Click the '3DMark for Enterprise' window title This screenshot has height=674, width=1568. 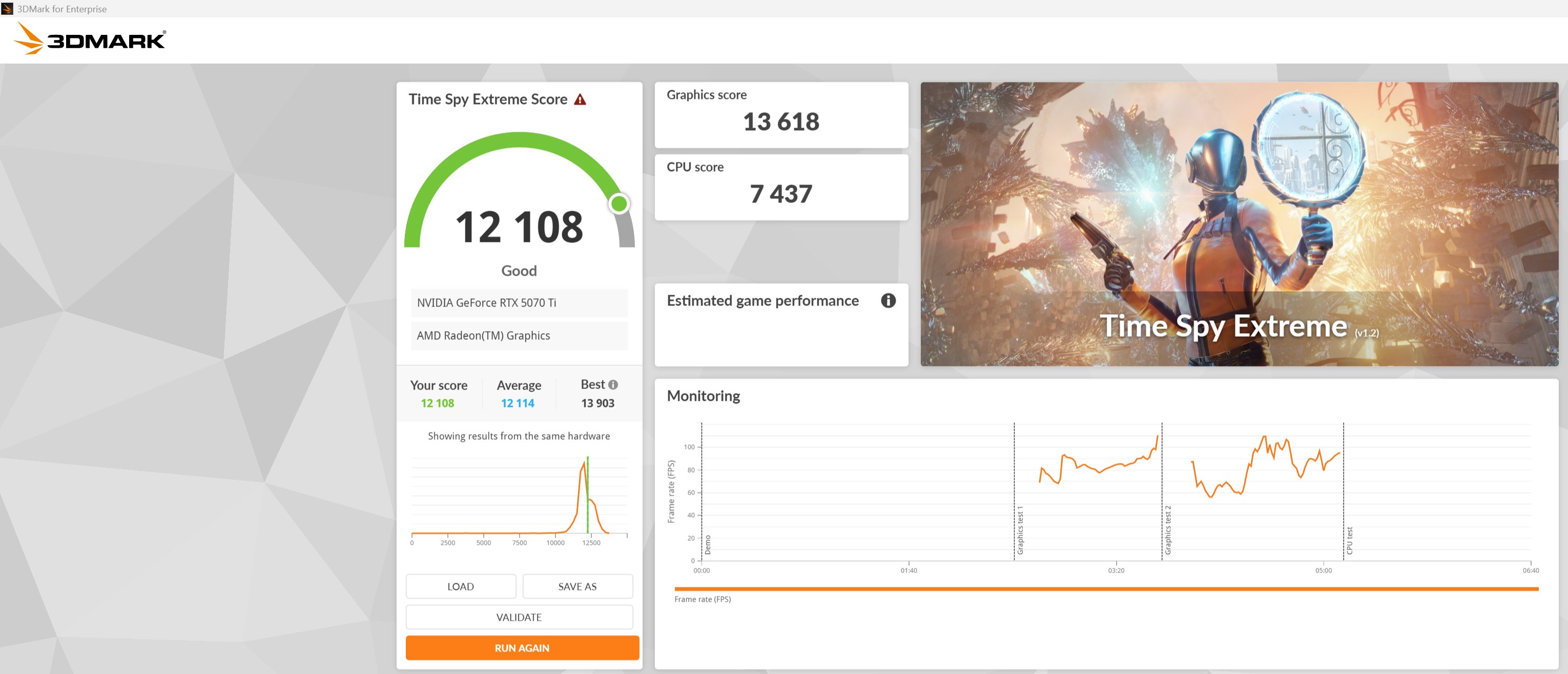click(61, 9)
